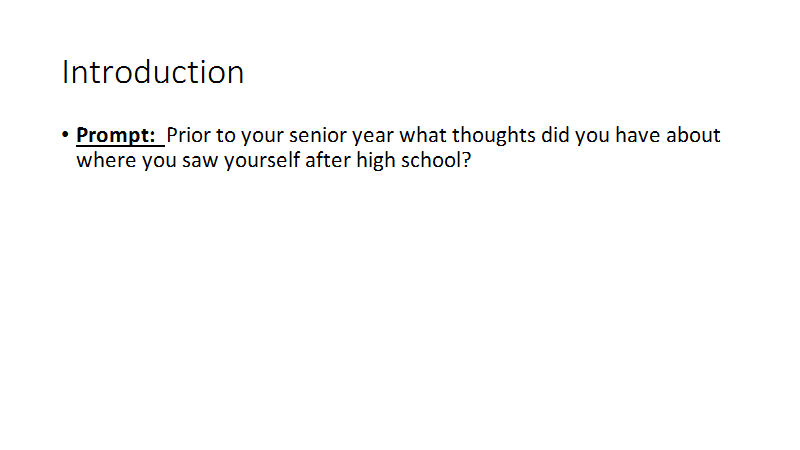Click the question mark ending the prompt
The image size is (800, 450).
coord(466,160)
